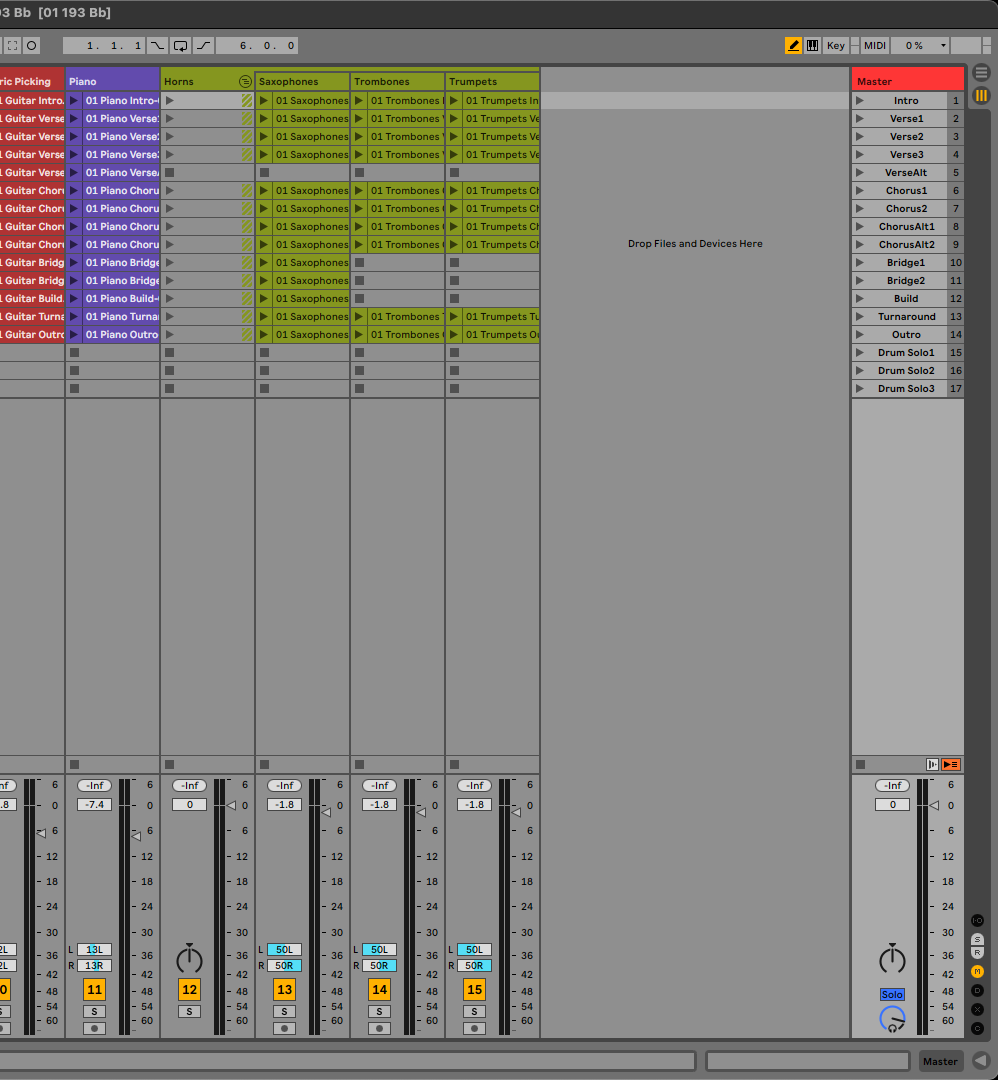
Task: Fold the Horns group track
Action: click(245, 81)
